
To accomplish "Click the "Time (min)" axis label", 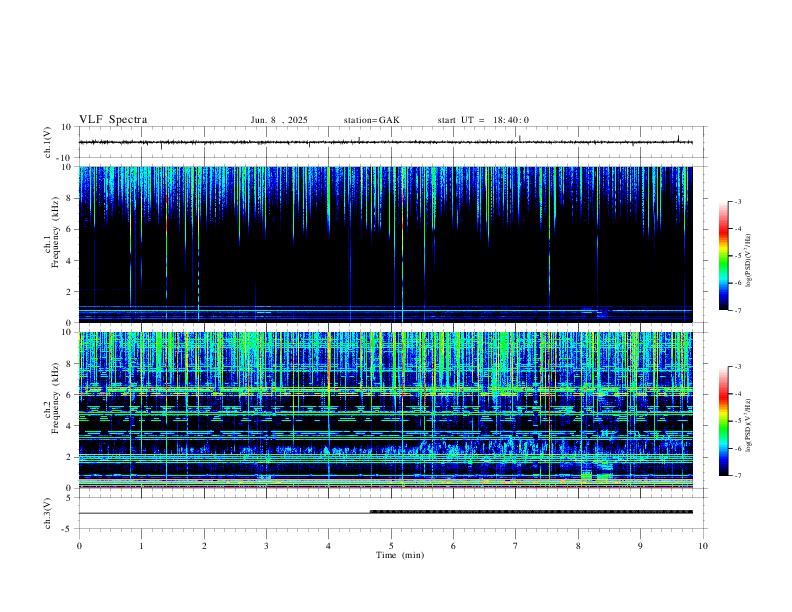I will pos(400,555).
